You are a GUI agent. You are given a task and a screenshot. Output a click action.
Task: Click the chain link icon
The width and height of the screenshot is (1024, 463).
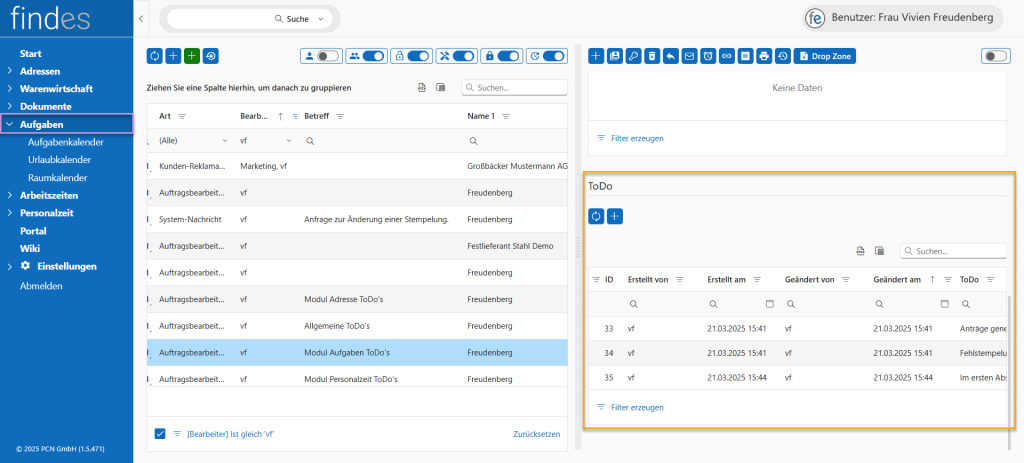pyautogui.click(x=727, y=57)
